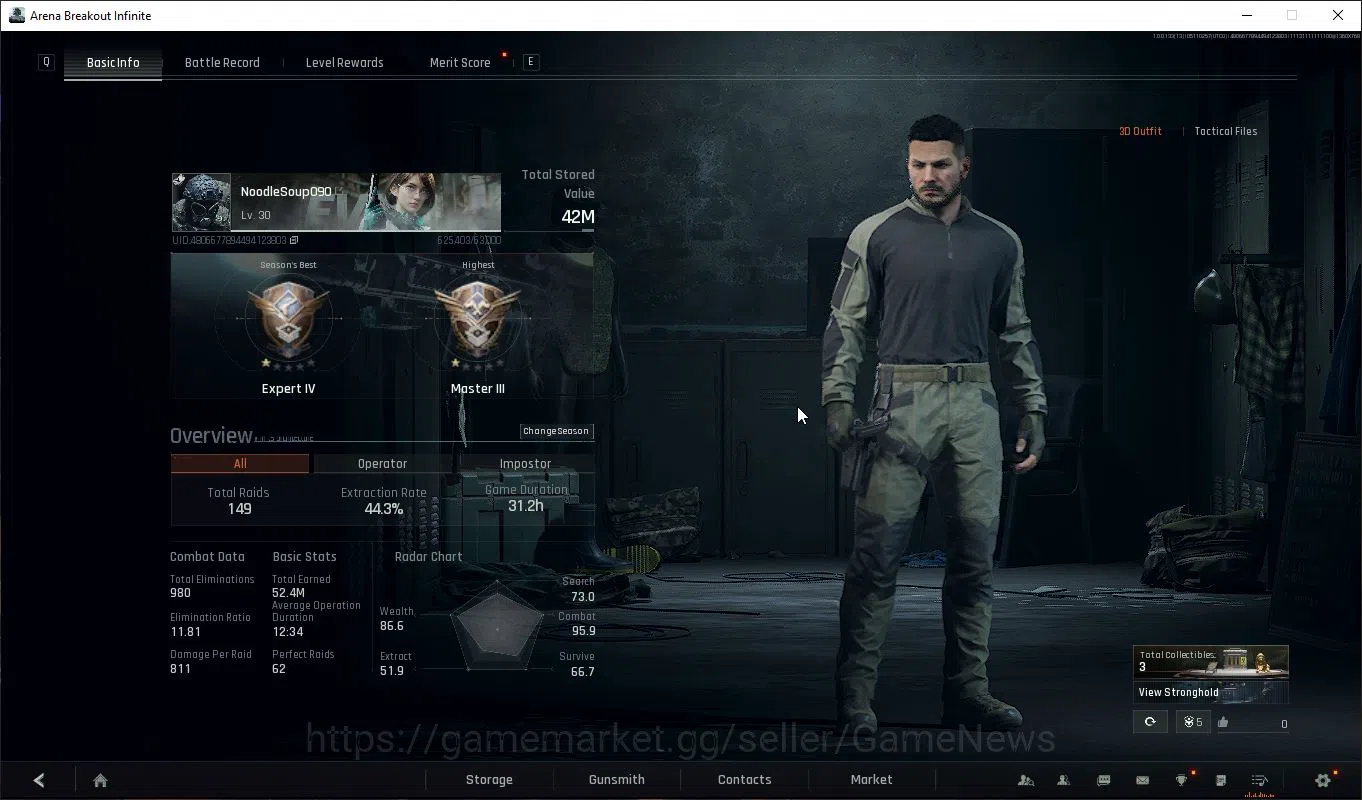The height and width of the screenshot is (800, 1362).
Task: Switch to the Basic Info tab
Action: [x=113, y=62]
